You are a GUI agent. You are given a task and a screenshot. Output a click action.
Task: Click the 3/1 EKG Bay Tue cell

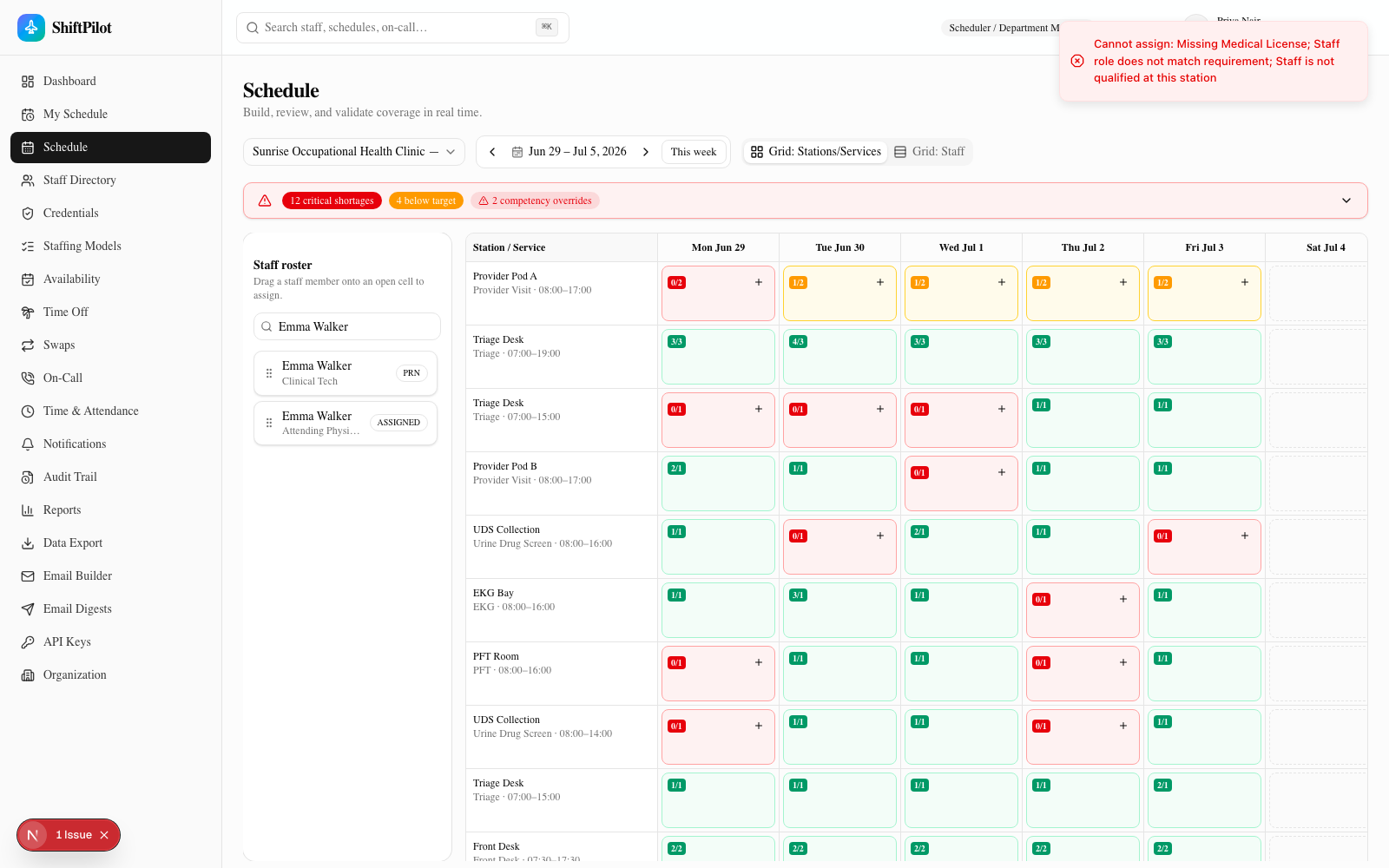839,610
